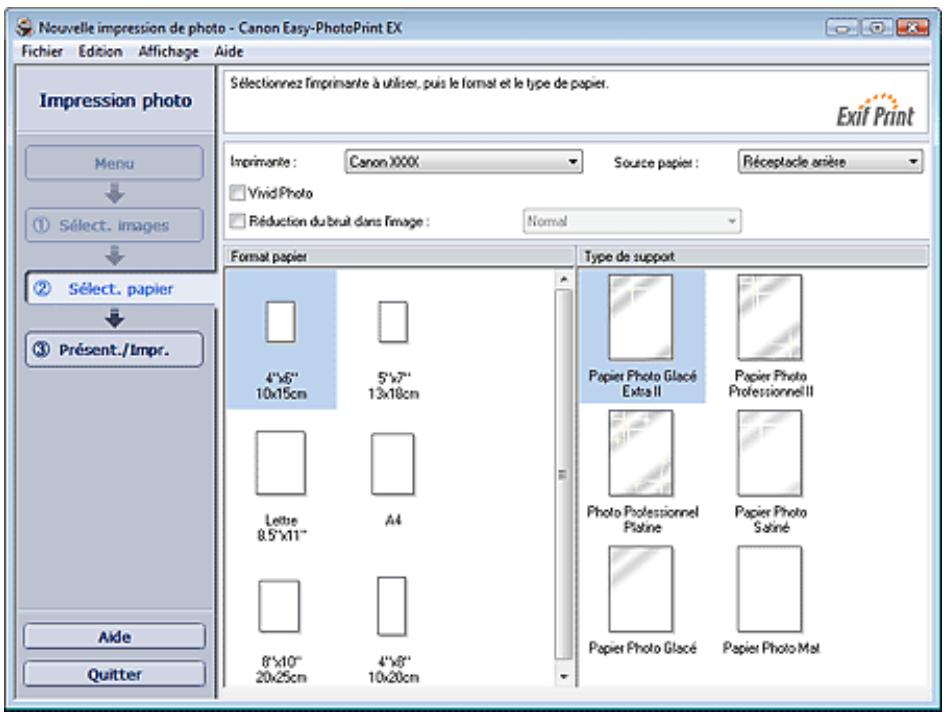Open the Imprimante dropdown list
This screenshot has height=712, width=945.
[463, 162]
